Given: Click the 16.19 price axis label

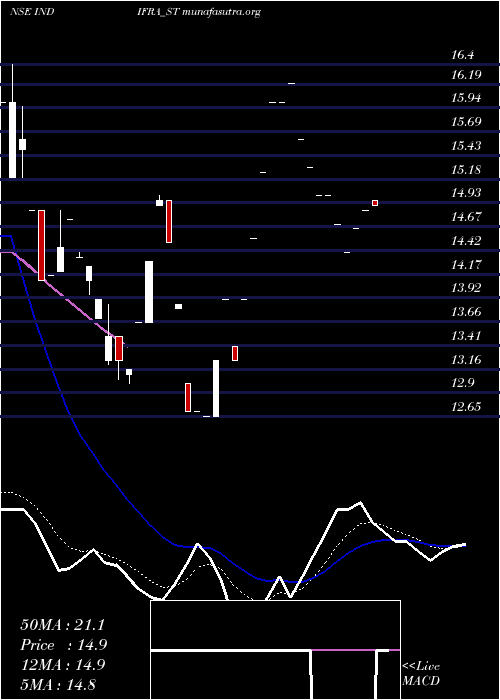Looking at the screenshot, I should click(x=466, y=75).
